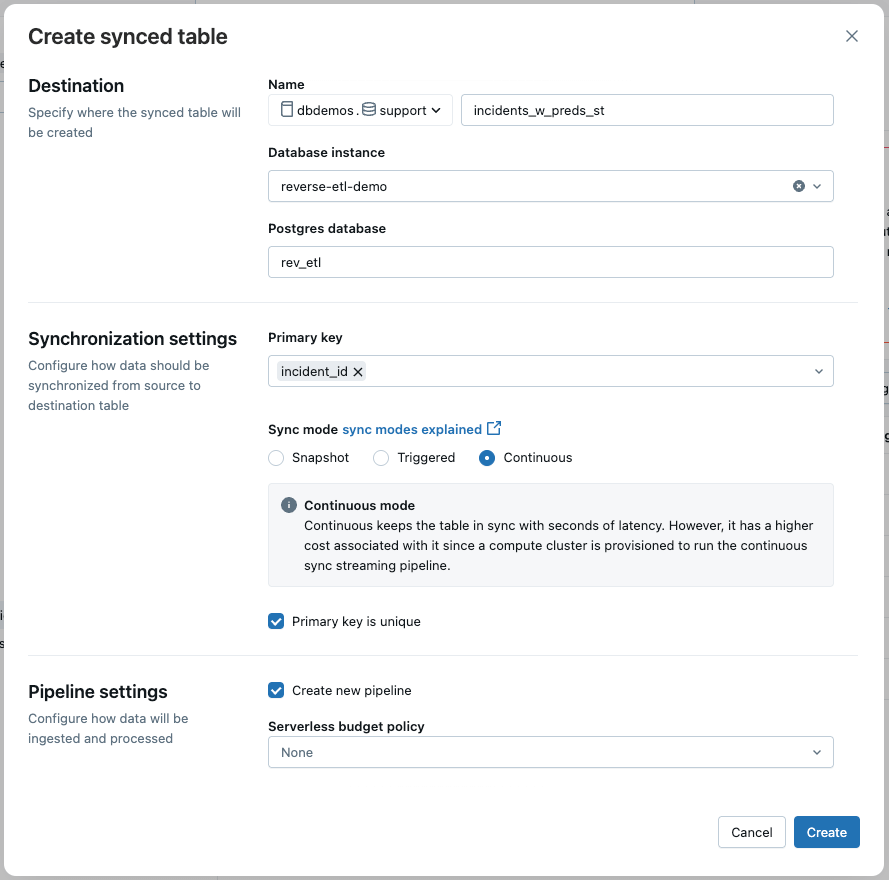Viewport: 889px width, 880px height.
Task: Select the Triggered sync mode
Action: 381,458
